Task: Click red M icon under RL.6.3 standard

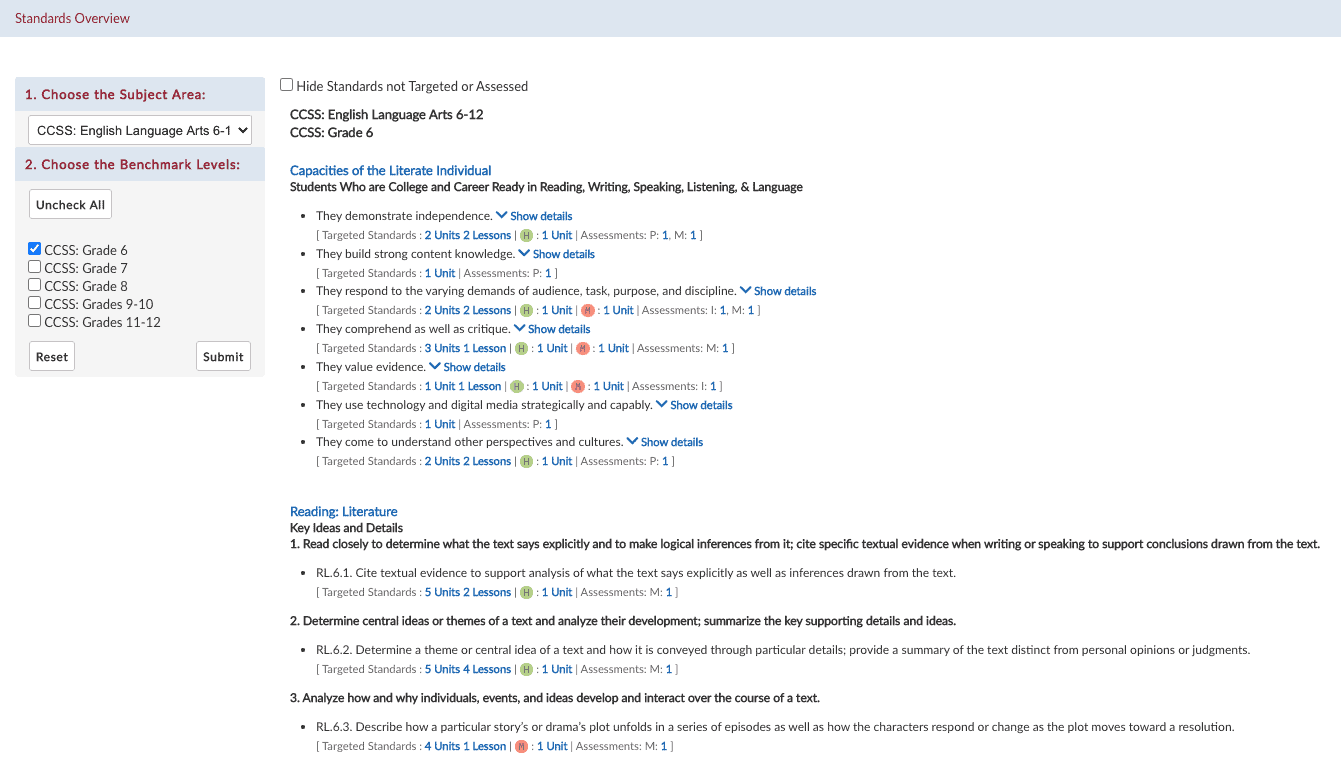Action: [x=521, y=747]
